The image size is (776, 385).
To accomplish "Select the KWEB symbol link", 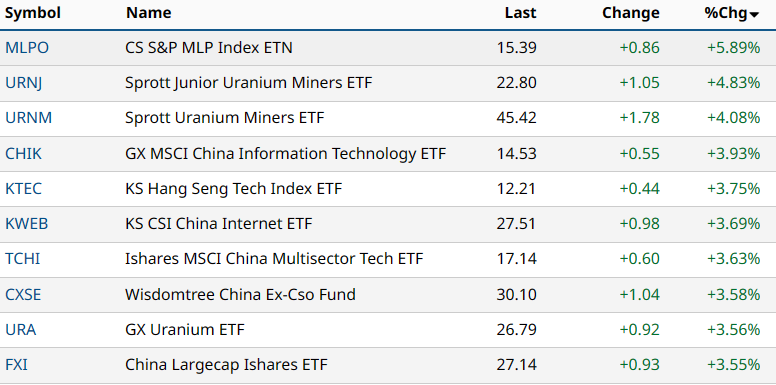I will point(27,224).
